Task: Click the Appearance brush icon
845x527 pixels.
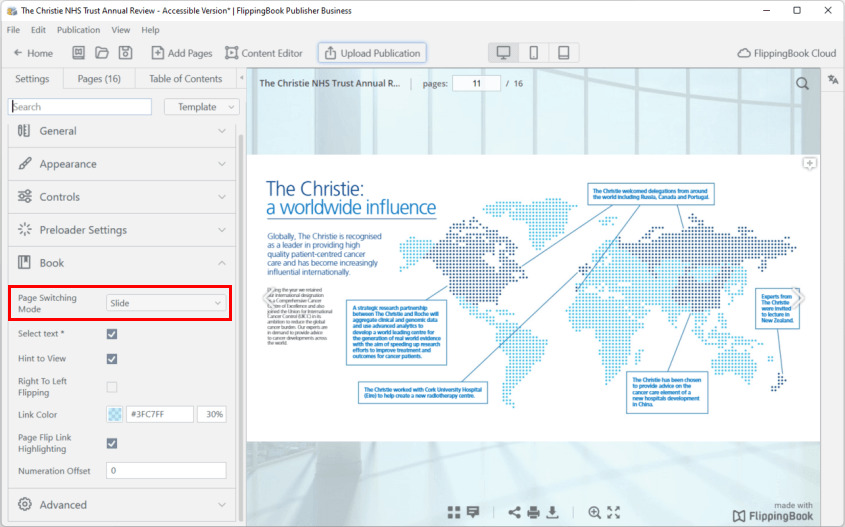Action: (25, 163)
